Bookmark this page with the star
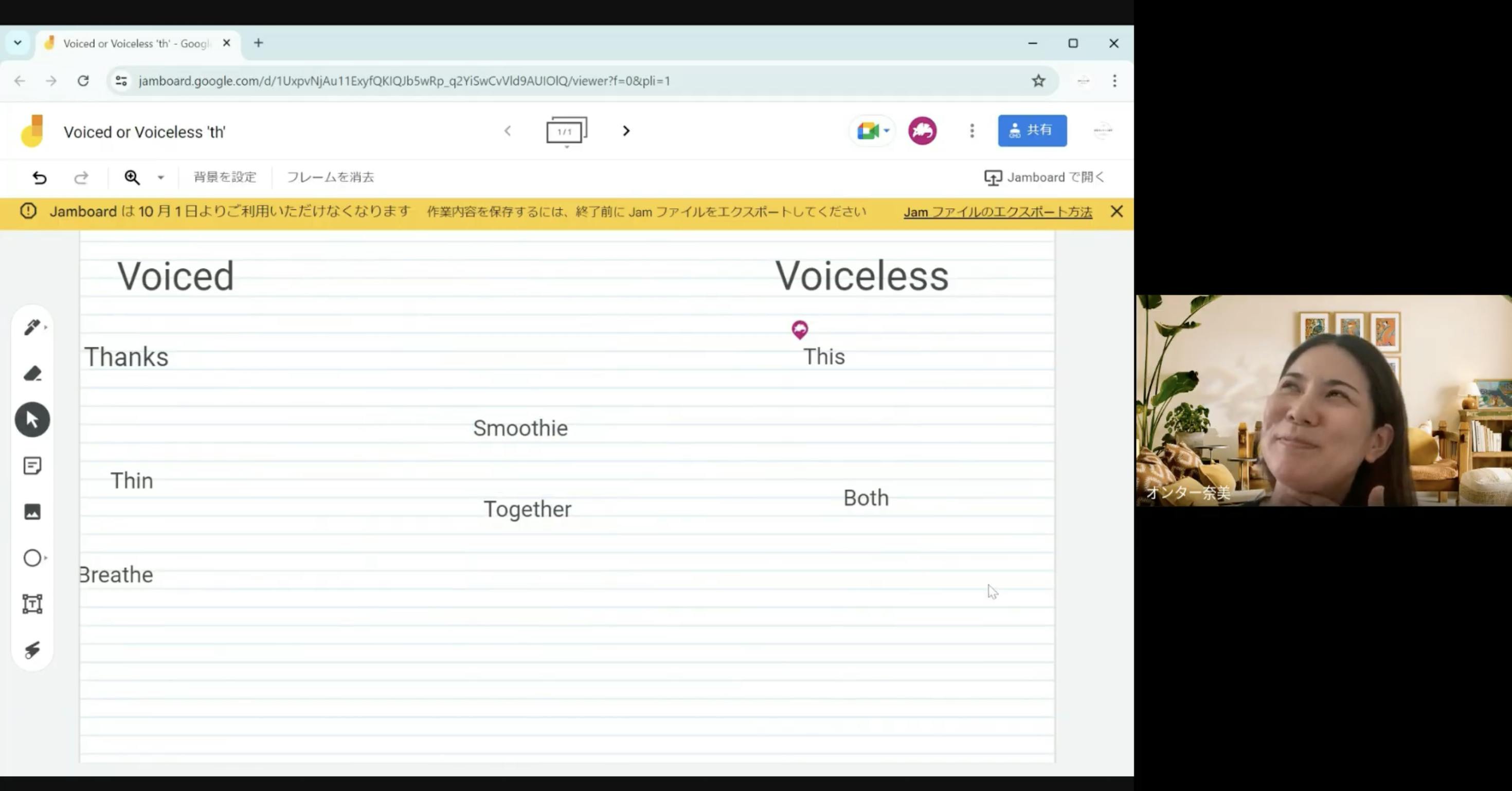This screenshot has height=791, width=1512. (x=1038, y=81)
